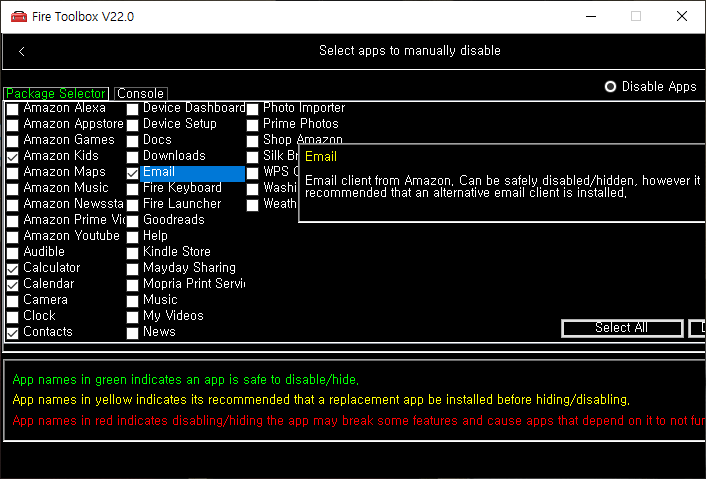Check the Help checkbox

tap(132, 237)
